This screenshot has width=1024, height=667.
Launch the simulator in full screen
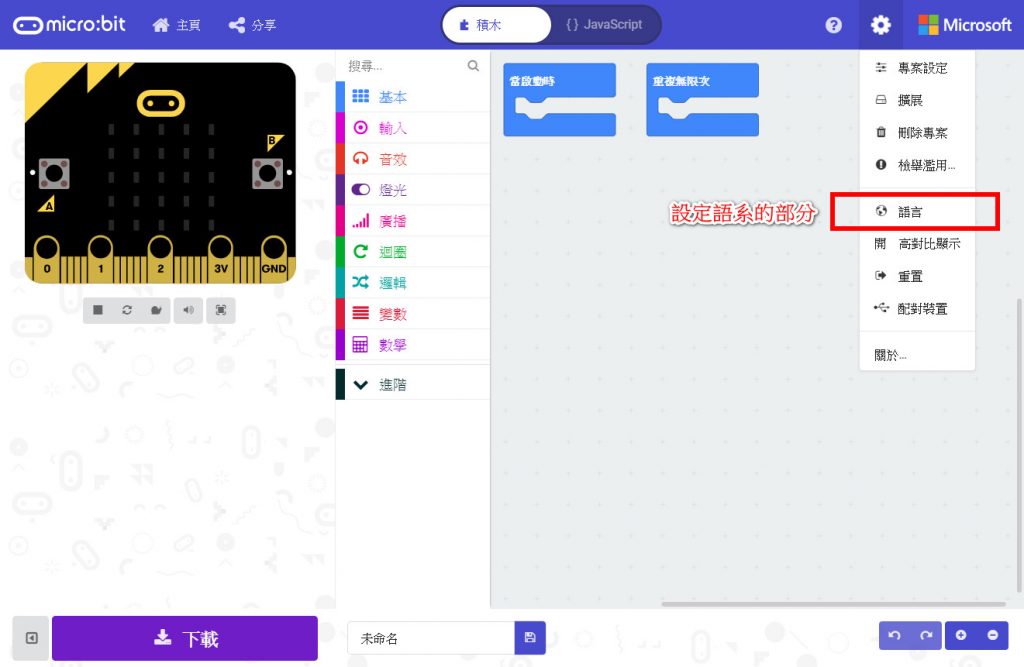click(x=220, y=310)
